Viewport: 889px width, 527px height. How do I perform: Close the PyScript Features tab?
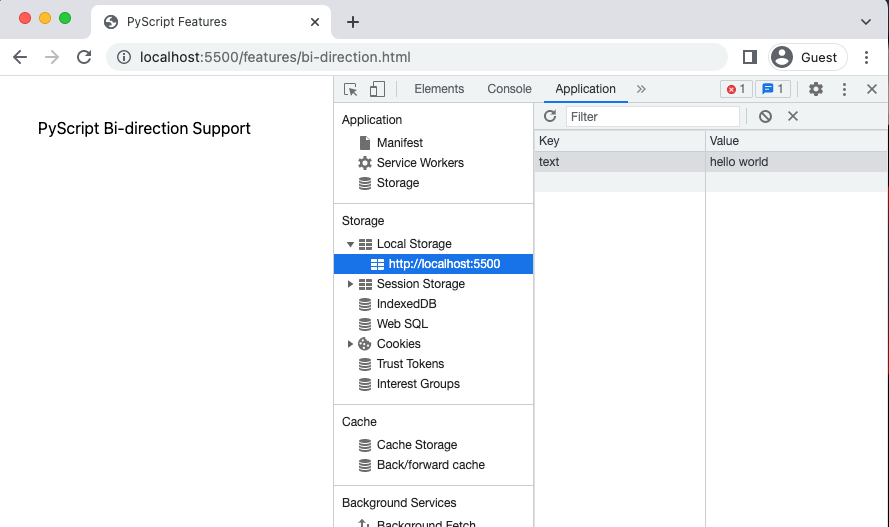tap(315, 22)
